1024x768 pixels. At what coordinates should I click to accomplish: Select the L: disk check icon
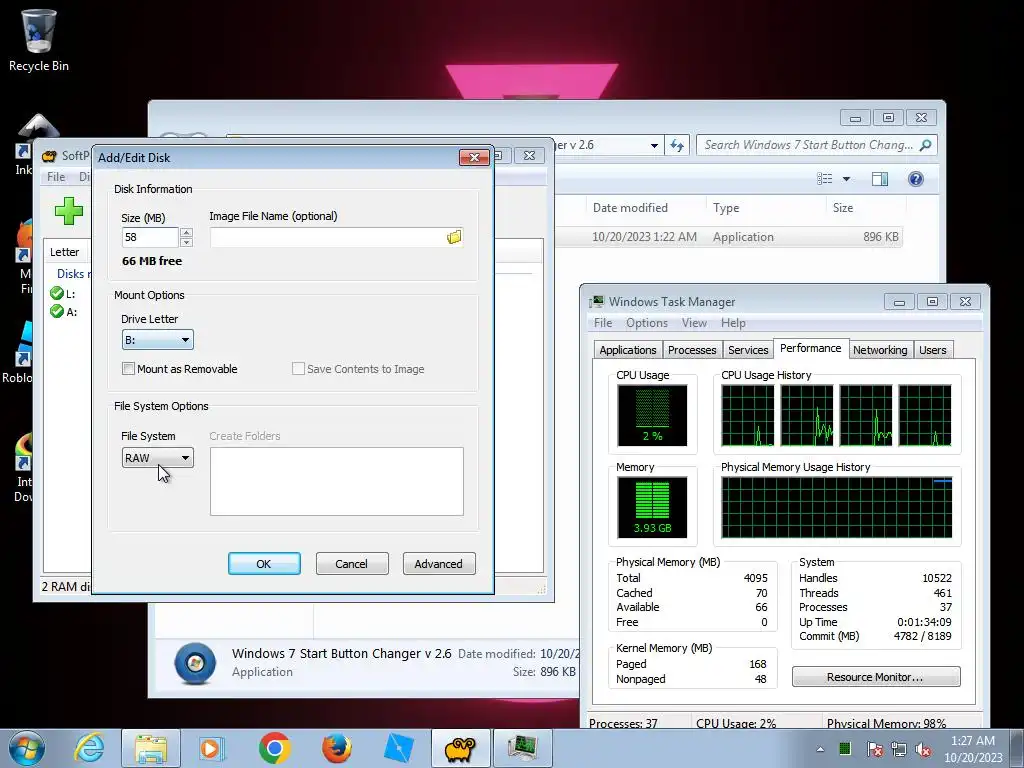click(57, 293)
